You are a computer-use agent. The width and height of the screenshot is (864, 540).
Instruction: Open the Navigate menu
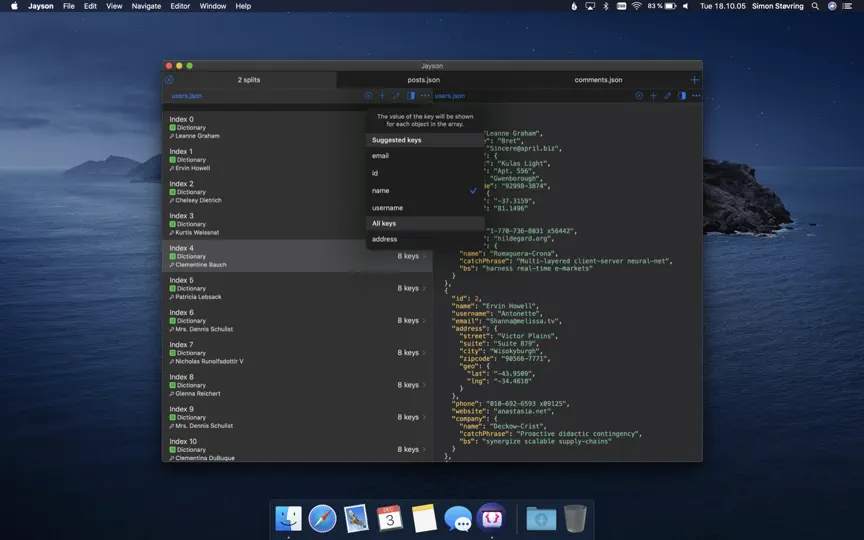(146, 6)
